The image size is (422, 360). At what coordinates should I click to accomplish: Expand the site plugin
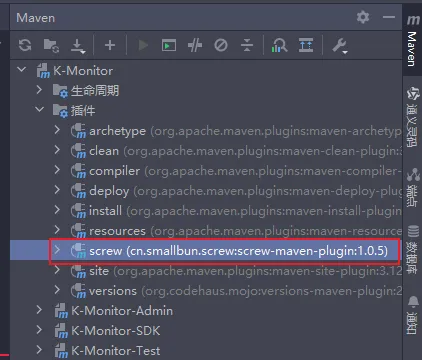57,270
